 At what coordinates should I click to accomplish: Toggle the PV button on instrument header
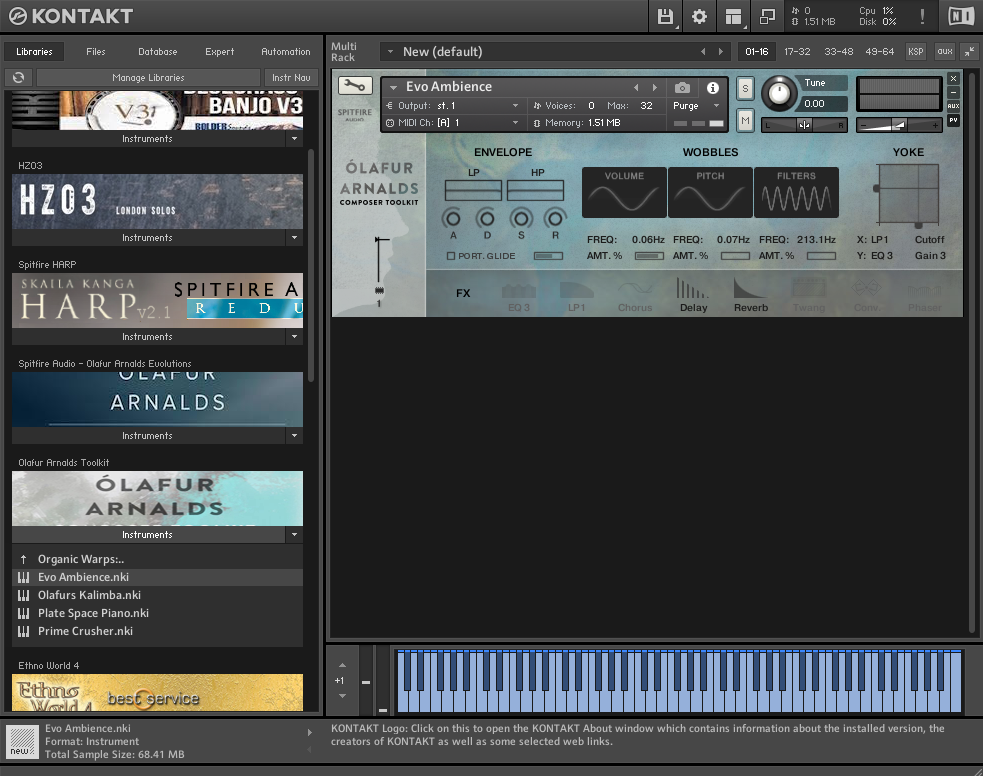point(953,120)
